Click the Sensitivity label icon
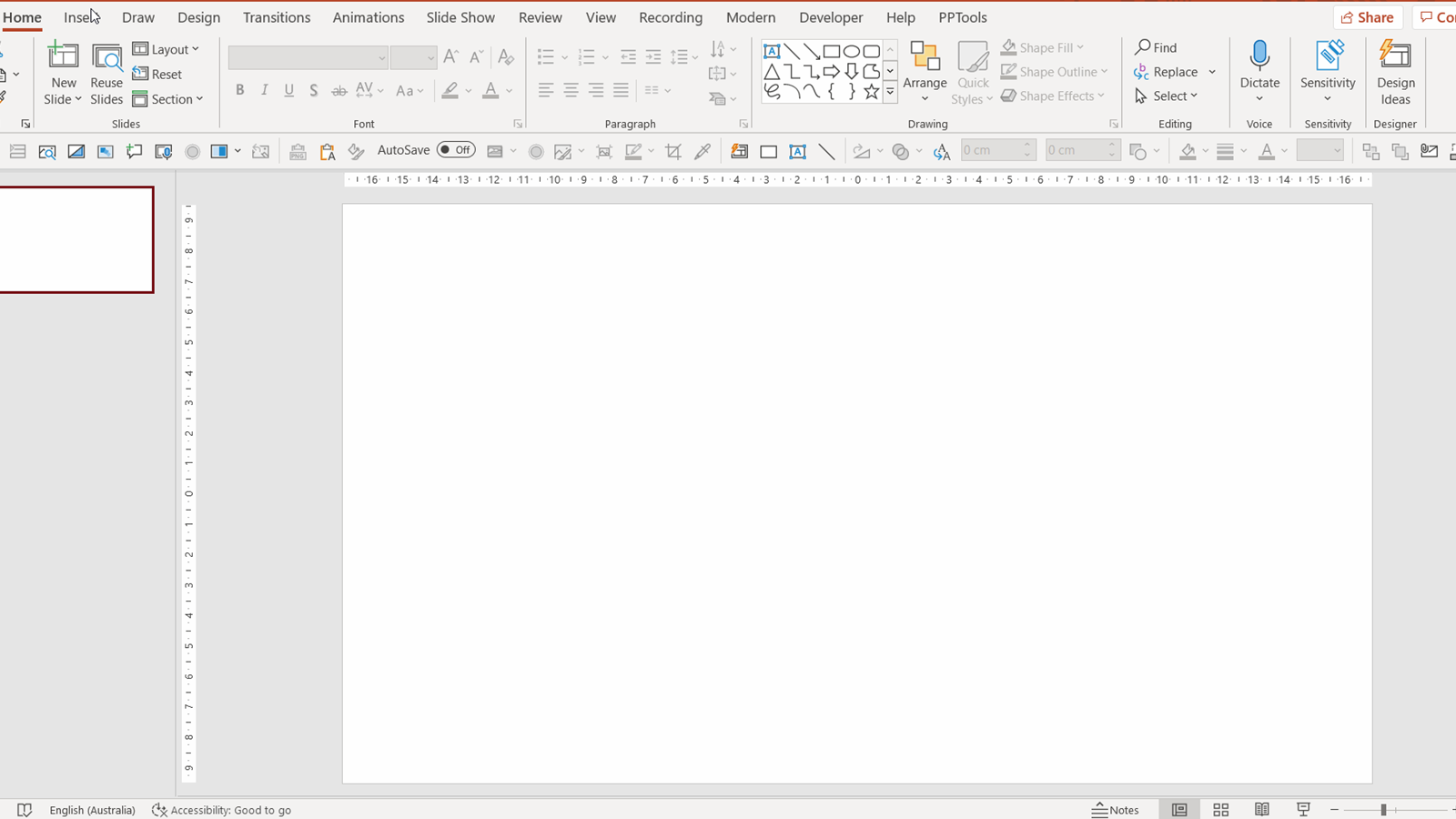The width and height of the screenshot is (1456, 819). tap(1328, 56)
